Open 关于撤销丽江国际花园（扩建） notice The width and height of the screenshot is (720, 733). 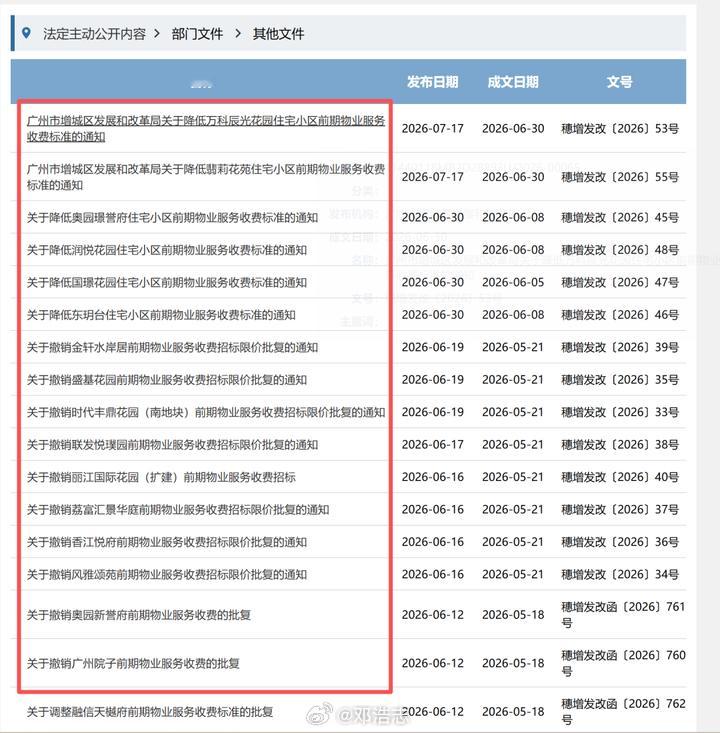[x=161, y=477]
